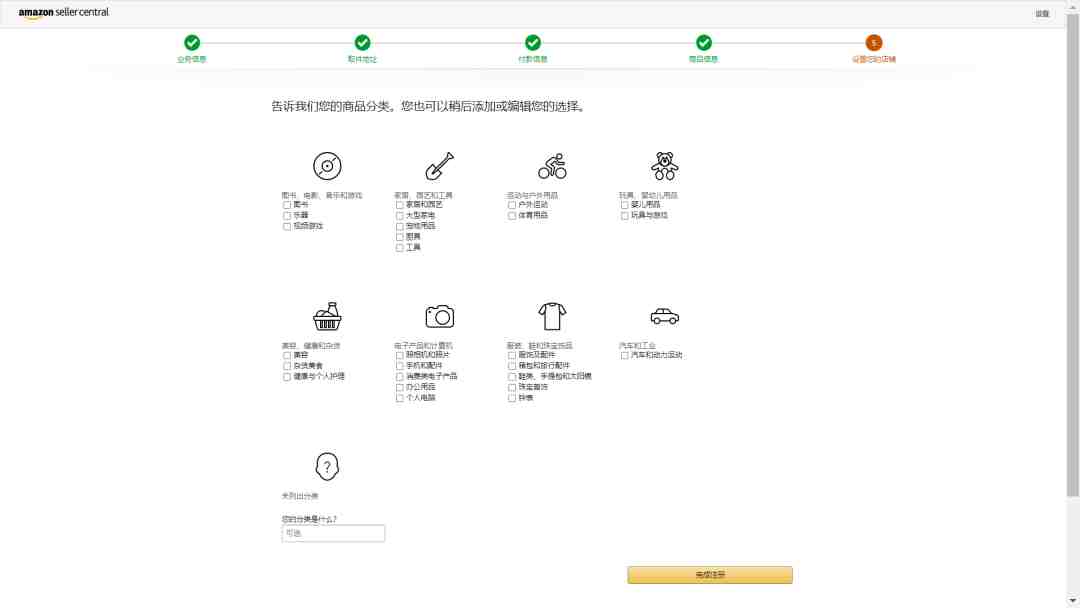Open the fourth completed step in progress bar
This screenshot has width=1080, height=608.
tap(703, 43)
